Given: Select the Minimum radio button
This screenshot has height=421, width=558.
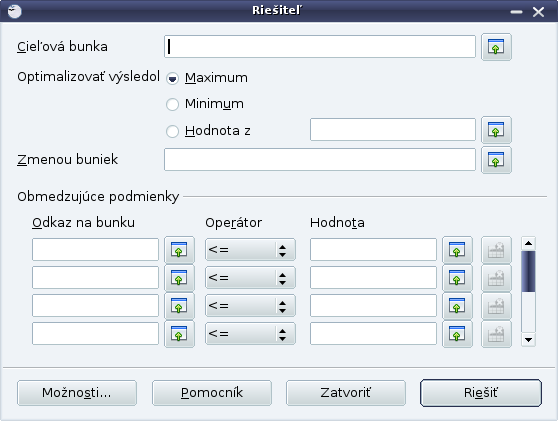Looking at the screenshot, I should (173, 105).
